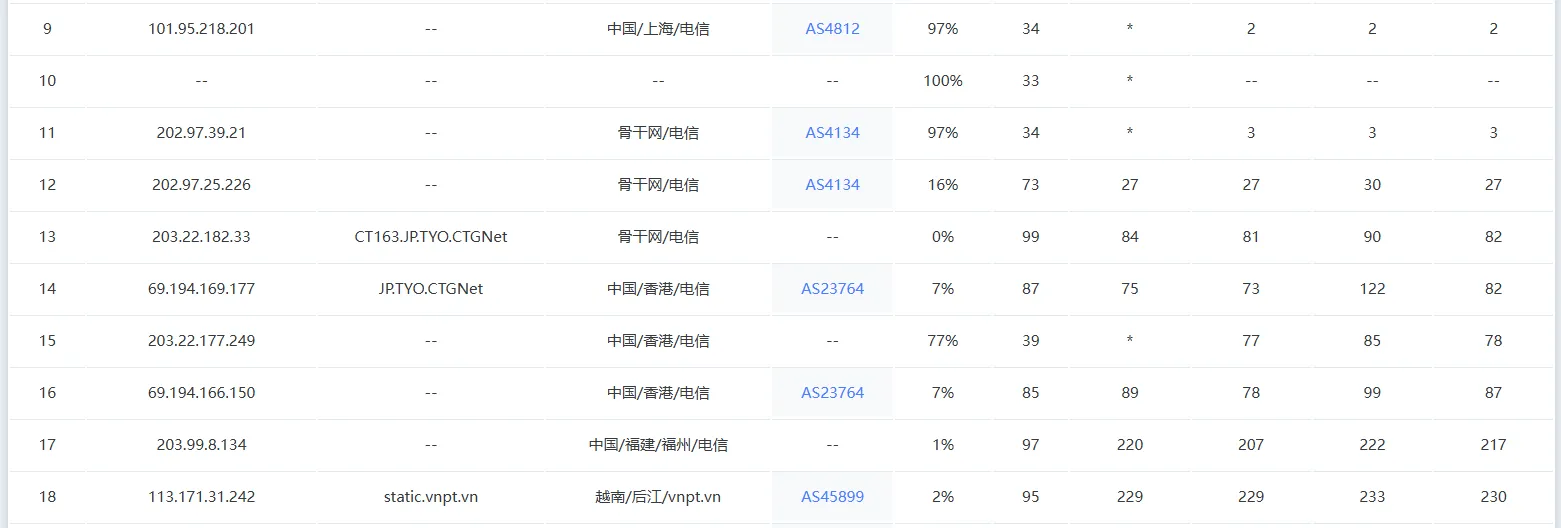Click hostname CT163.JP.TYO.CTGNet

click(431, 237)
